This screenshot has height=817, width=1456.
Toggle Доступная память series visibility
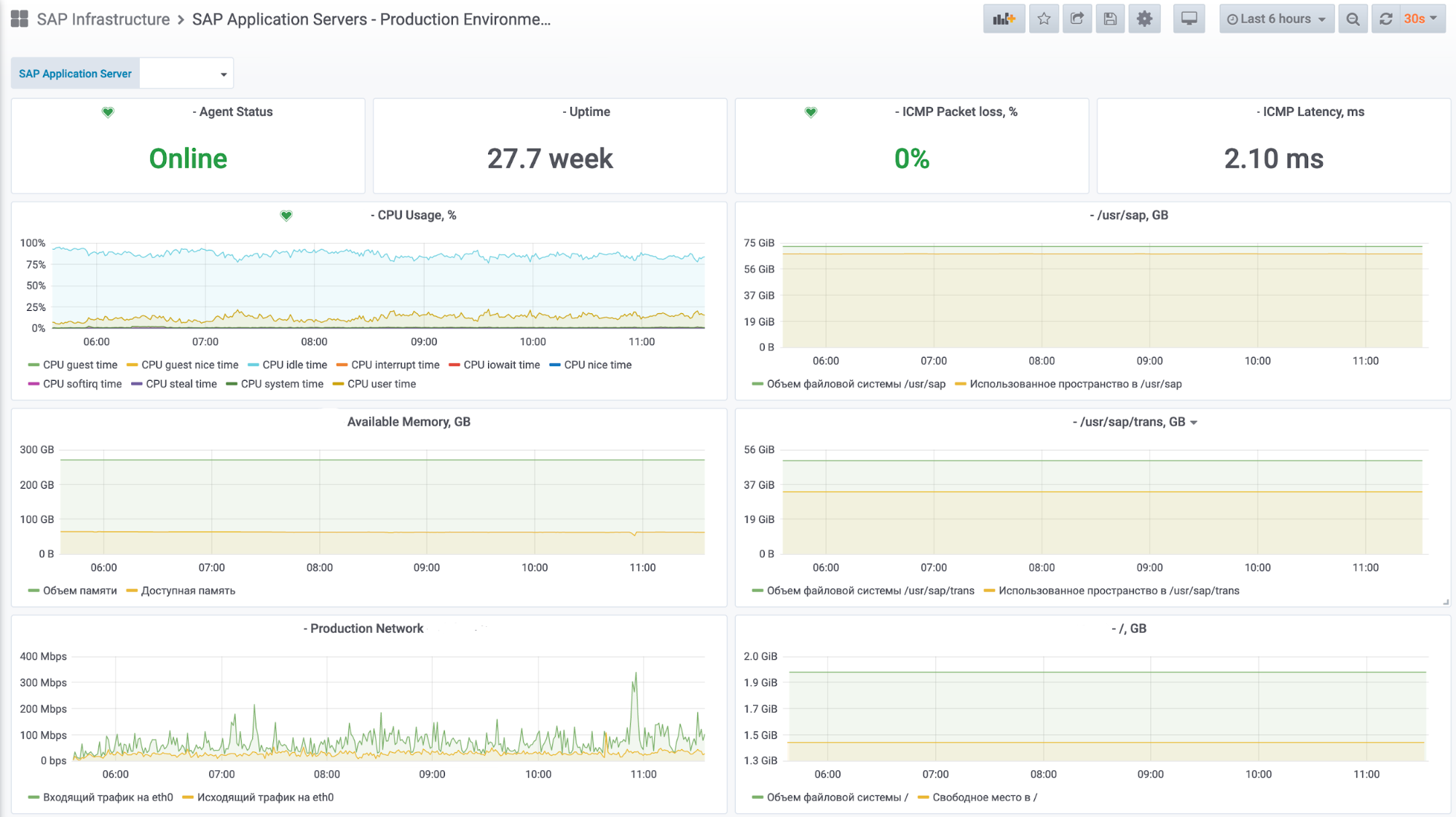click(188, 591)
